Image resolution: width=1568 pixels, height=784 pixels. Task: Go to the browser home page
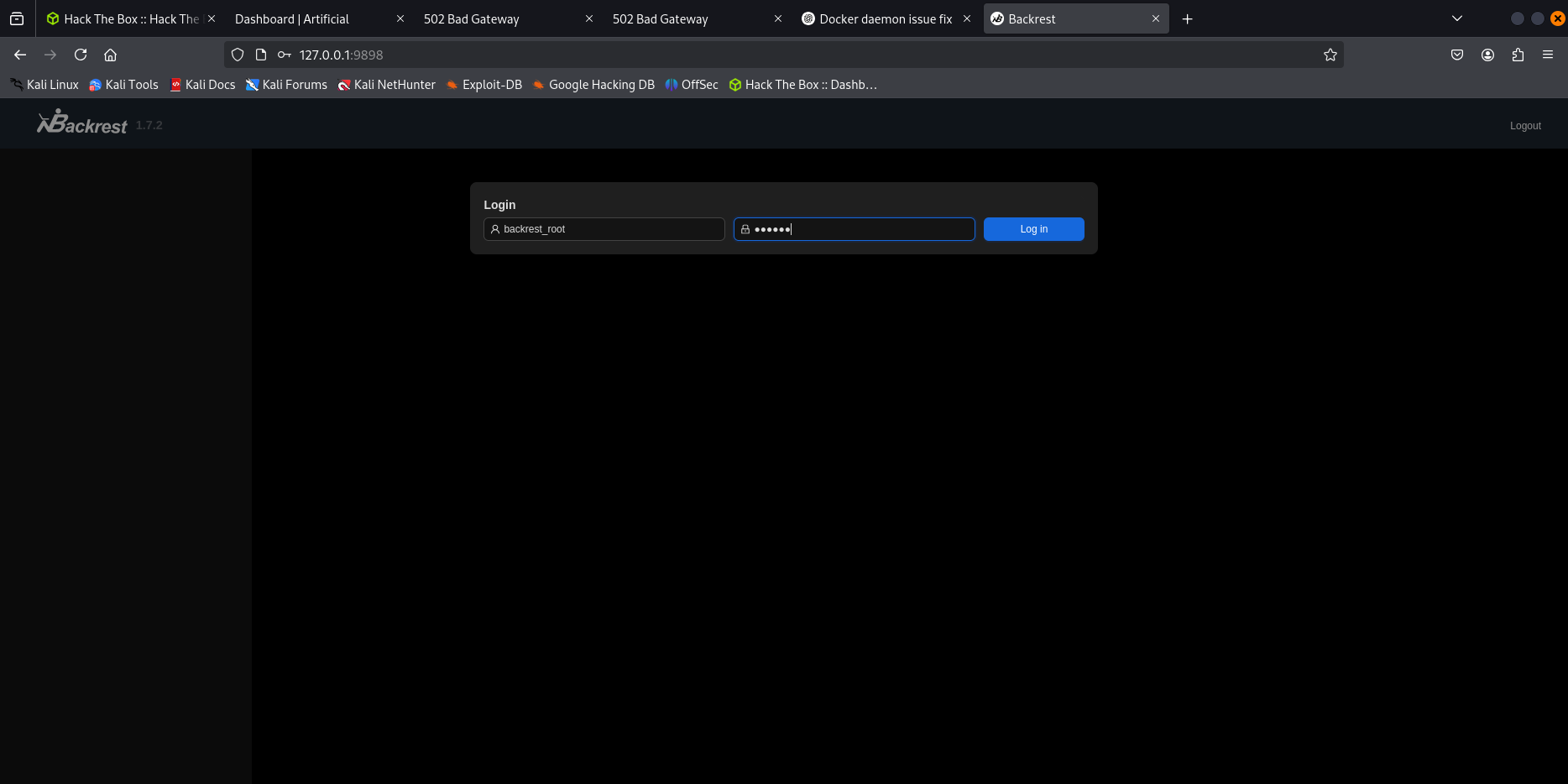pyautogui.click(x=110, y=55)
